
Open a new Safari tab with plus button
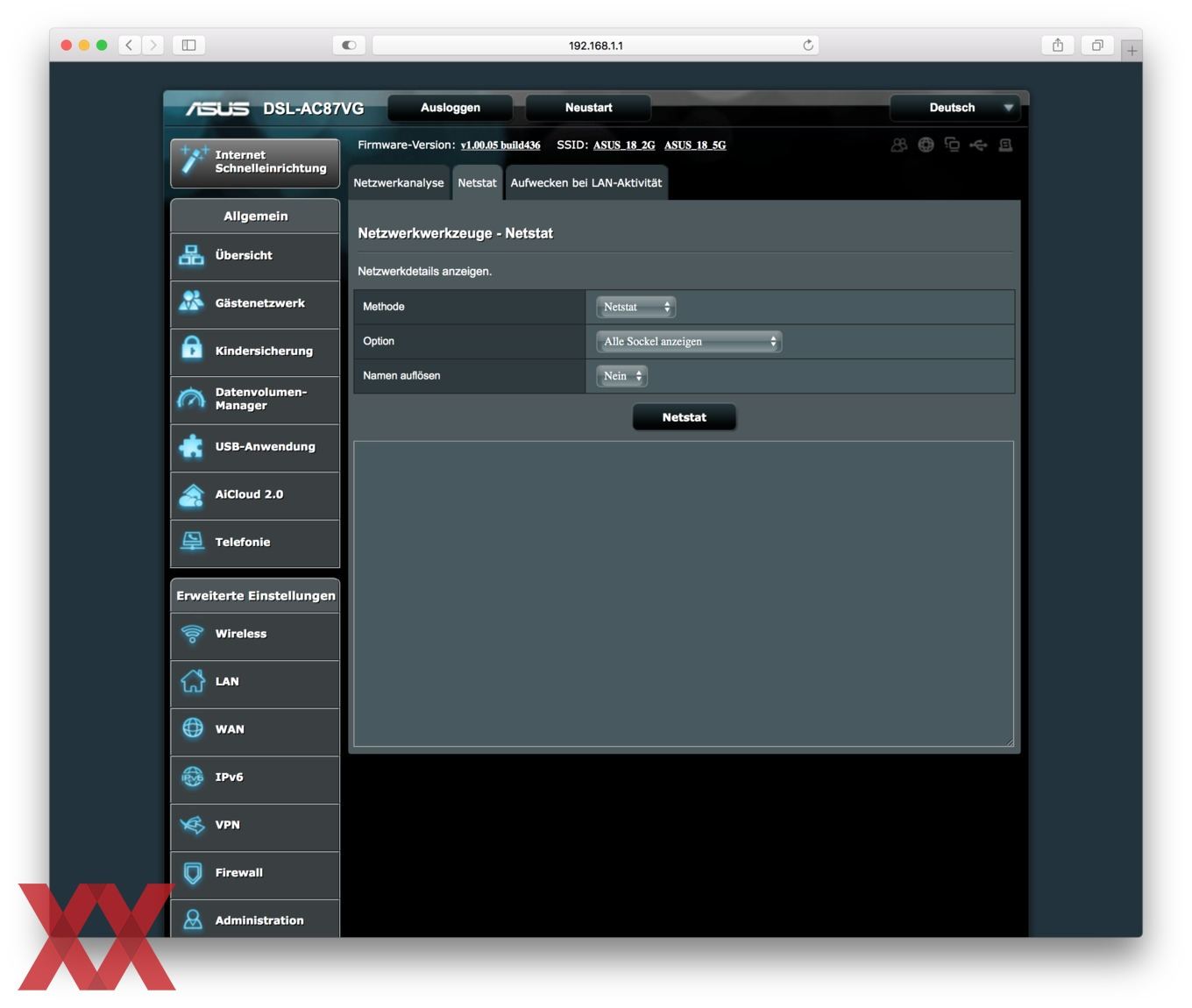[x=1132, y=51]
